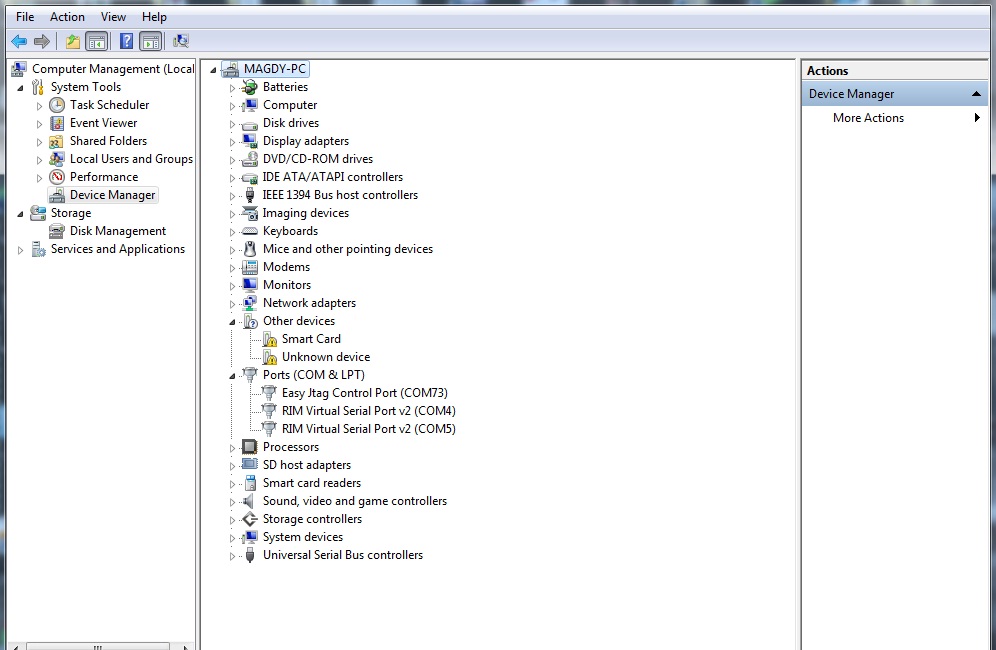Click the Network adapters icon
Image resolution: width=996 pixels, height=650 pixels.
[250, 303]
